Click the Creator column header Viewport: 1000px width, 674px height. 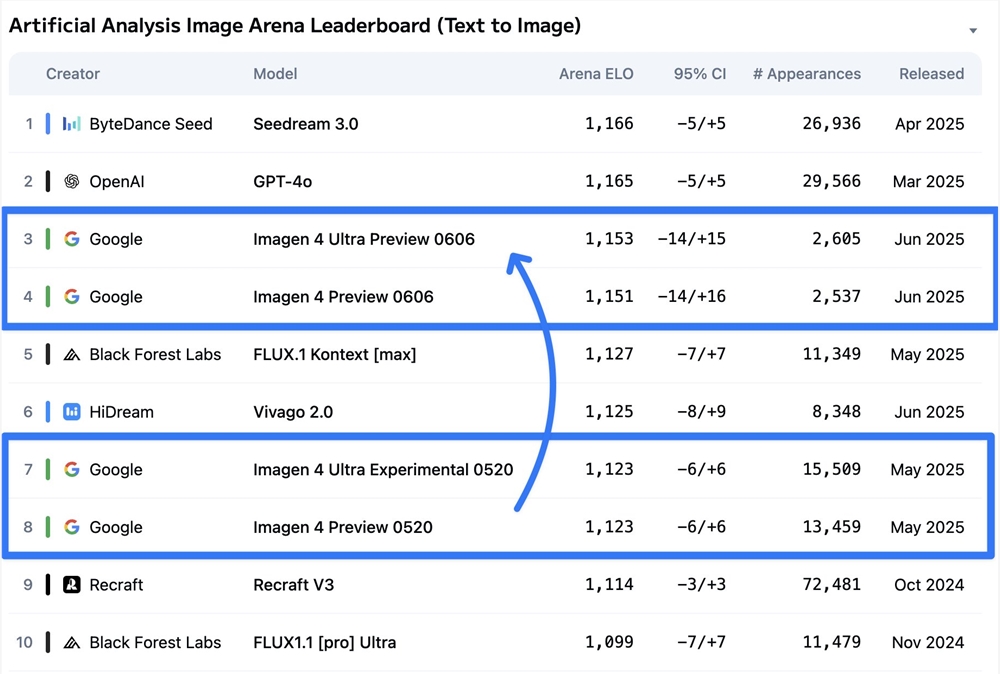click(73, 74)
